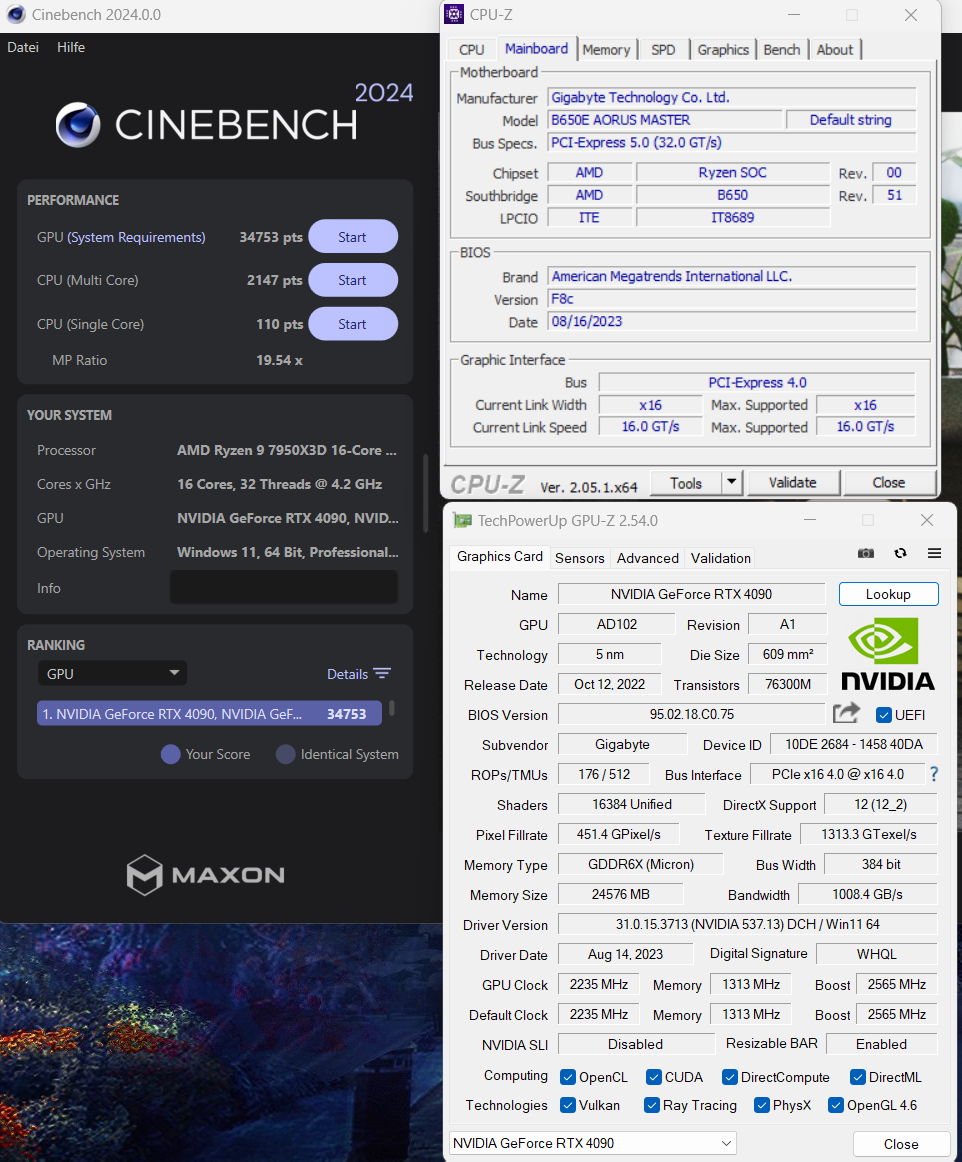Open the CPU-Z Tools dropdown arrow
The image size is (962, 1162).
(732, 482)
